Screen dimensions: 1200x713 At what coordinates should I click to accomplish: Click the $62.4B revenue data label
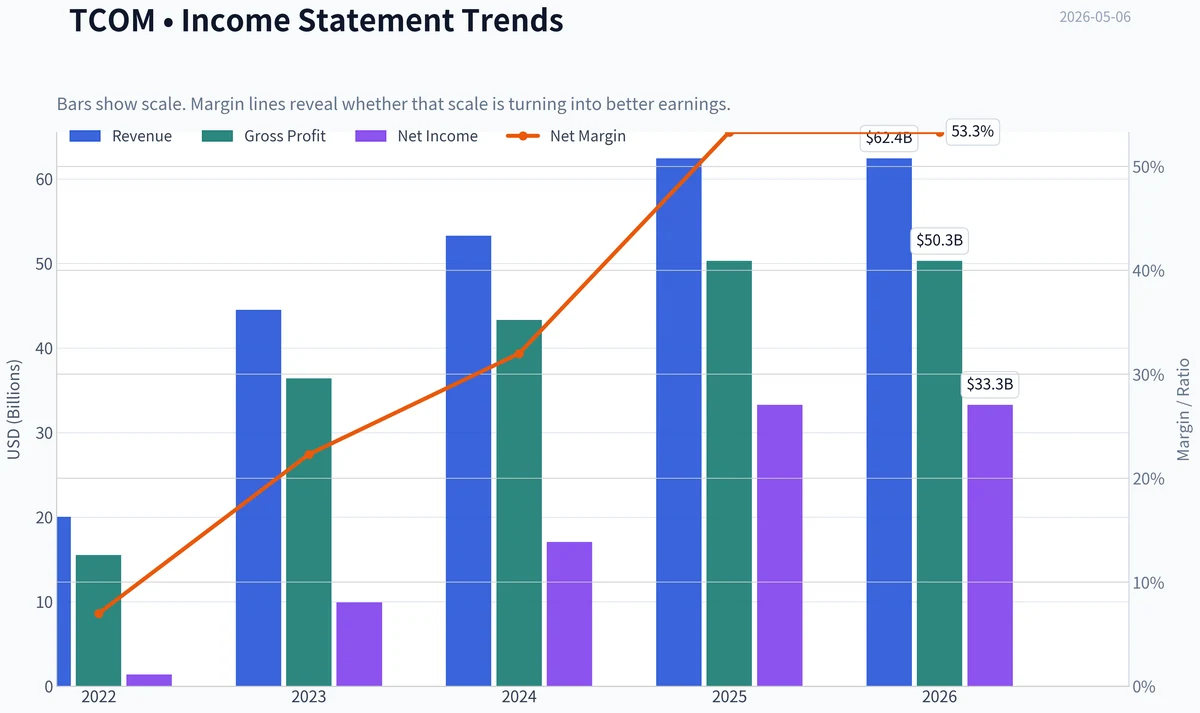pyautogui.click(x=889, y=138)
